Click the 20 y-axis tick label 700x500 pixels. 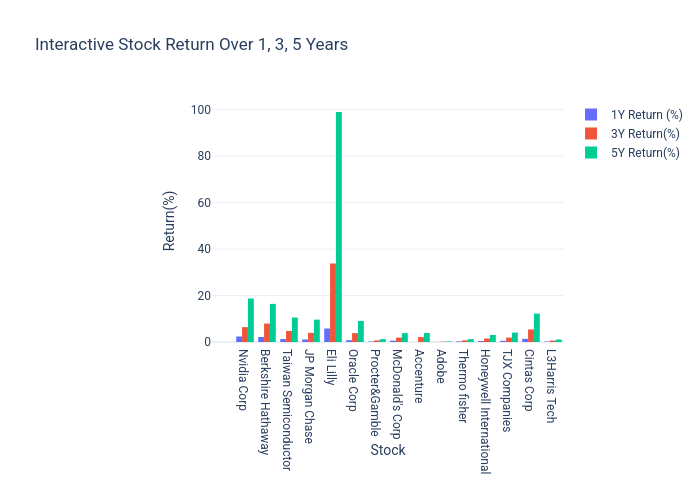[x=204, y=296]
